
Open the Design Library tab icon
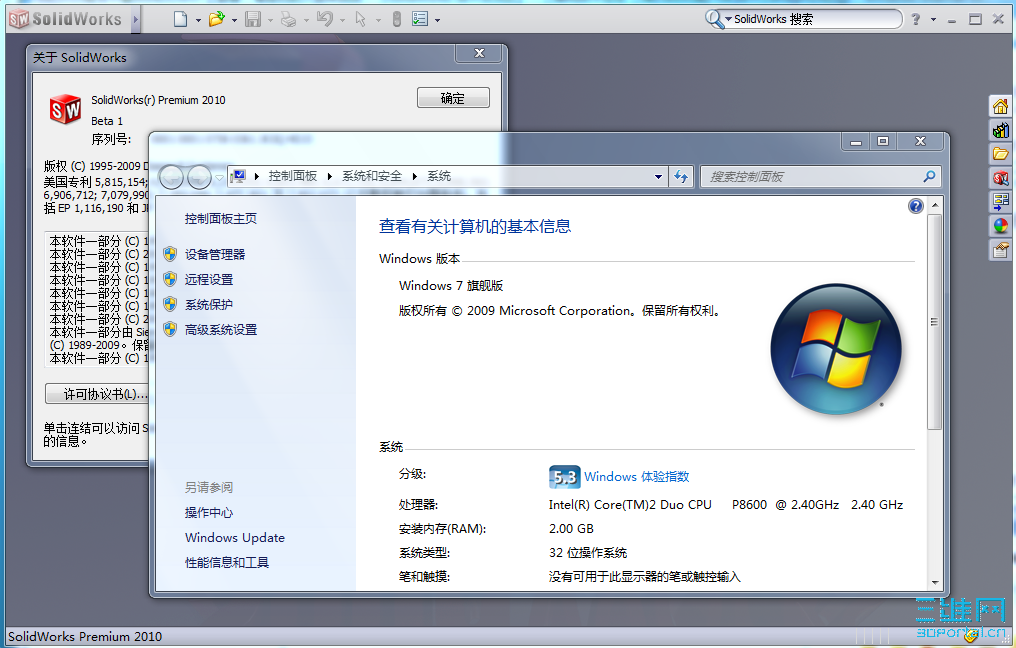click(x=1000, y=130)
